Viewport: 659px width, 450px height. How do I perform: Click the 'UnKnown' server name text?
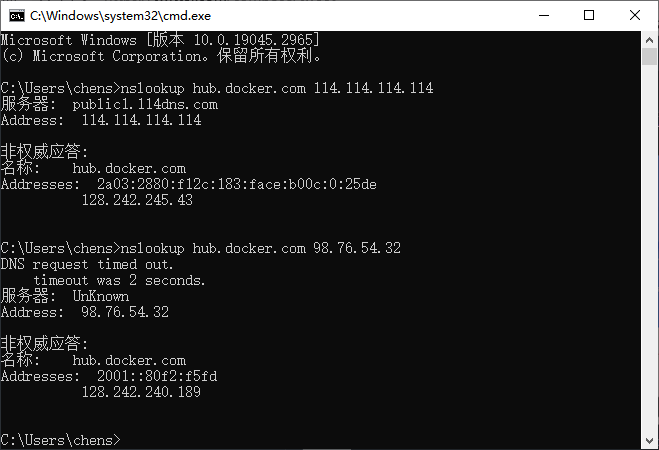[100, 296]
